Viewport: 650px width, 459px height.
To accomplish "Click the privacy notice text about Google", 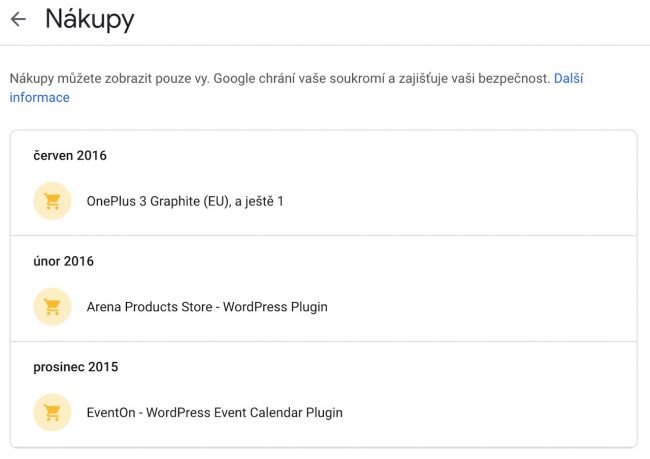I will 280,78.
